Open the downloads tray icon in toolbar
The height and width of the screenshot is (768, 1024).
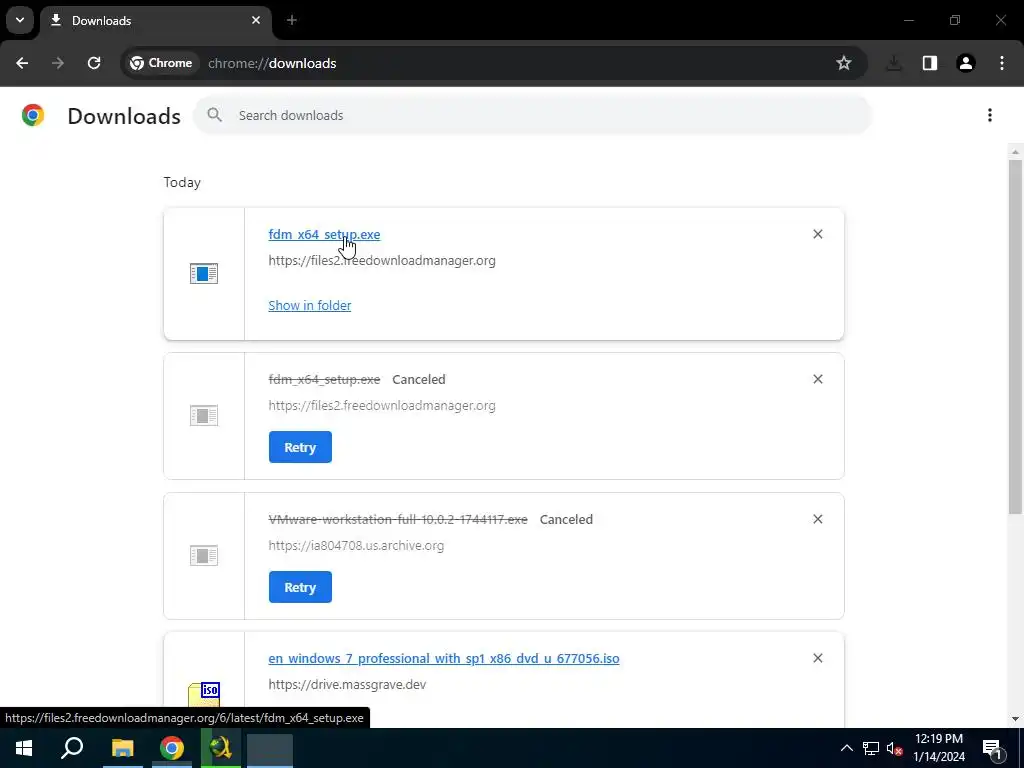point(894,63)
